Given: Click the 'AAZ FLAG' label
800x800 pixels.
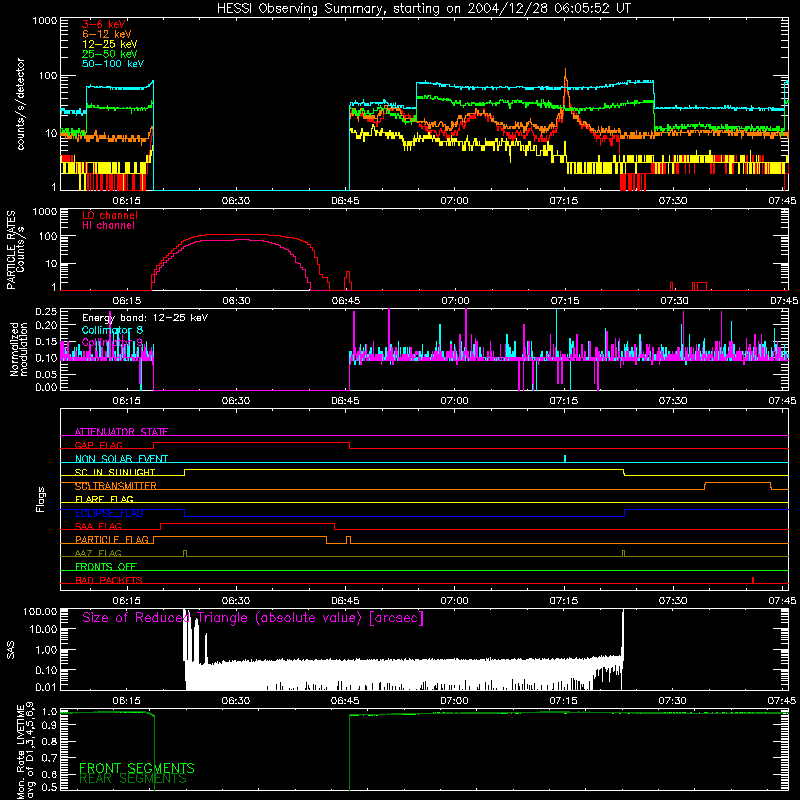Looking at the screenshot, I should click(x=98, y=553).
